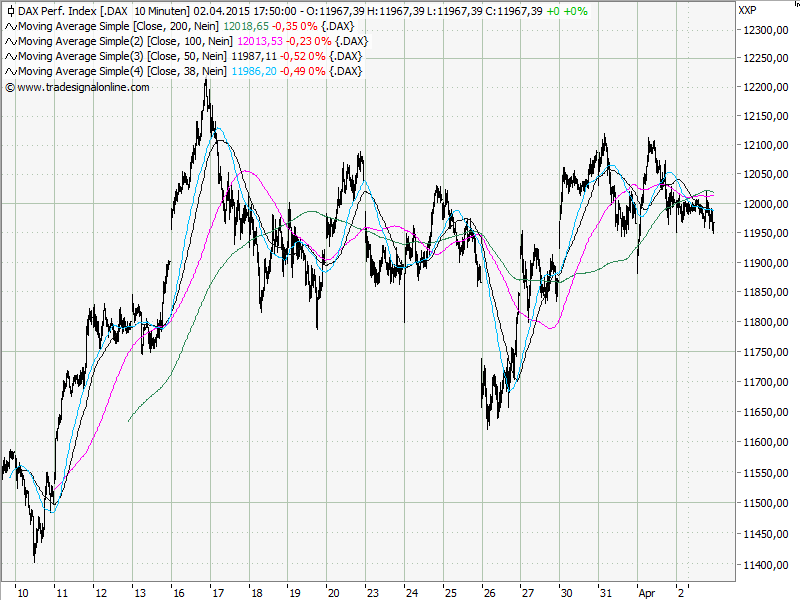The height and width of the screenshot is (600, 800).
Task: Select the wave icon of Moving Average Simple(2)
Action: pyautogui.click(x=9, y=42)
